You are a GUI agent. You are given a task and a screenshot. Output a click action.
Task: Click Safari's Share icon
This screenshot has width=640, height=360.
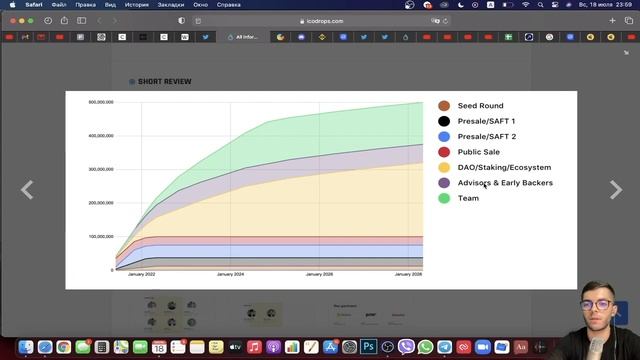click(64, 20)
